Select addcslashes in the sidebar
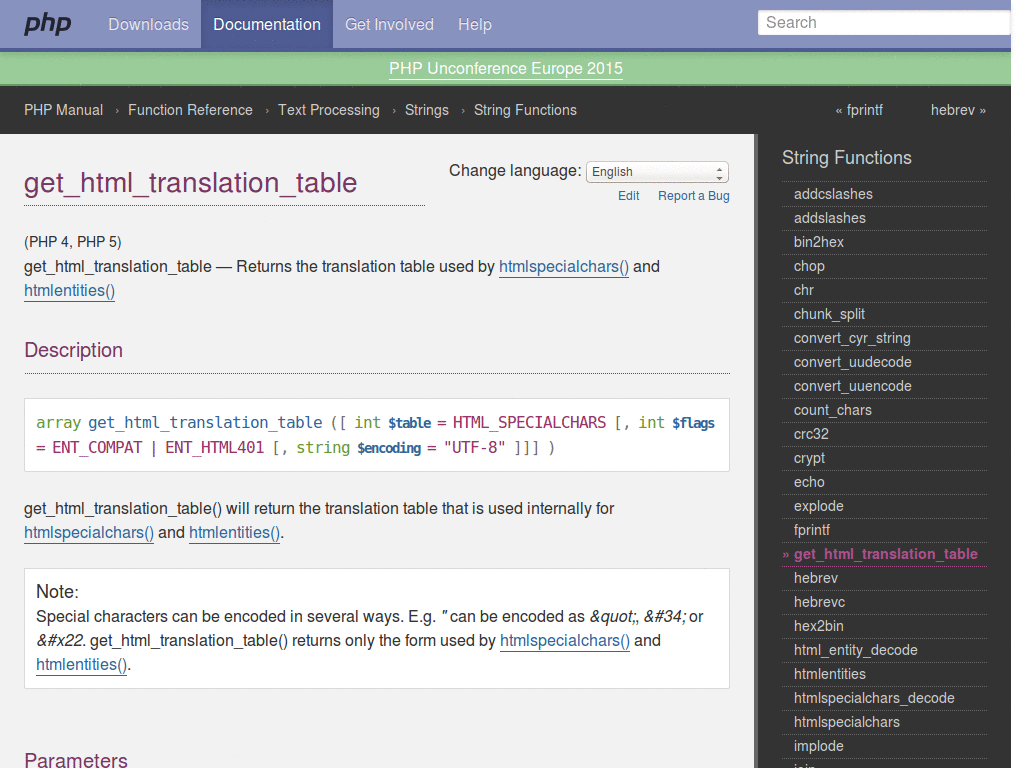This screenshot has width=1024, height=768. click(x=833, y=194)
